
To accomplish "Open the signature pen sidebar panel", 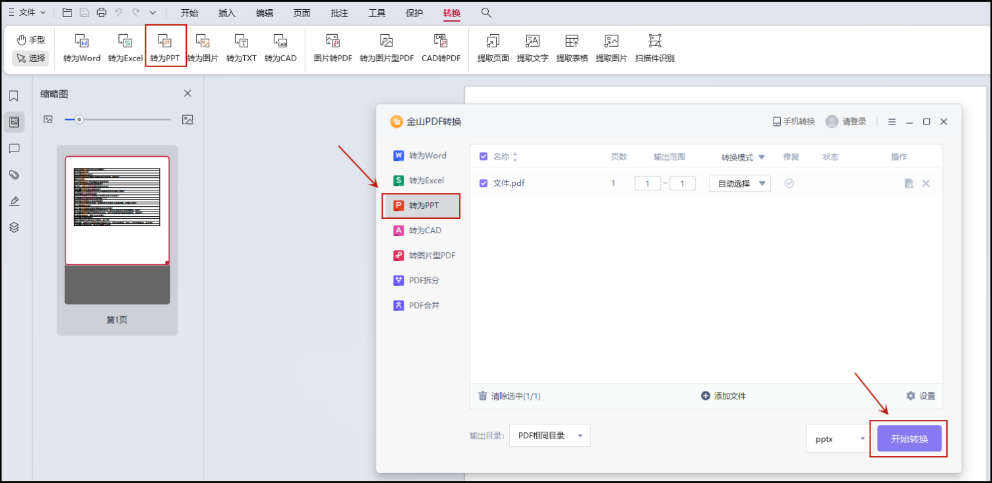I will tap(13, 201).
